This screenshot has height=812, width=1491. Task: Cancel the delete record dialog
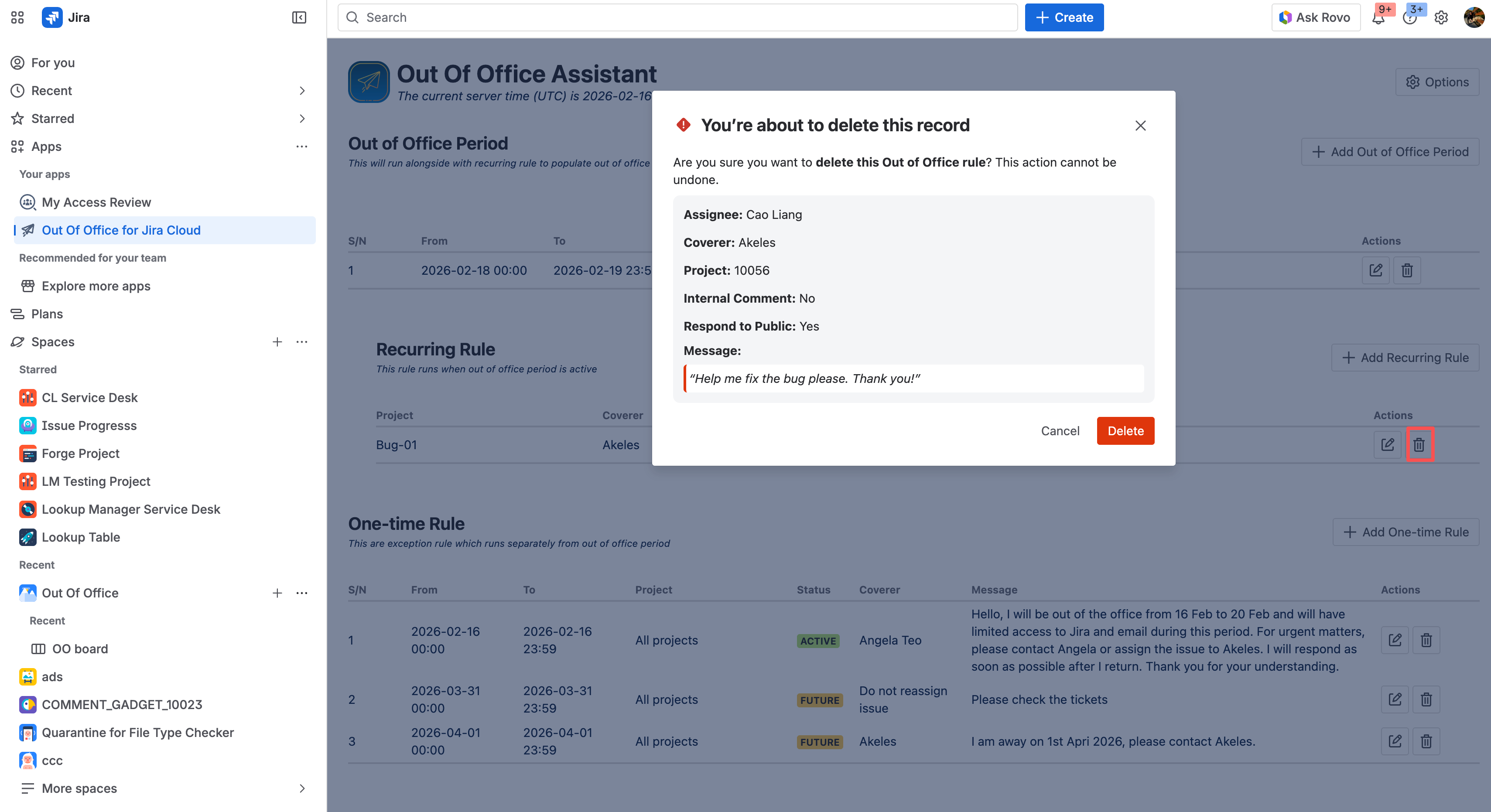pos(1059,430)
